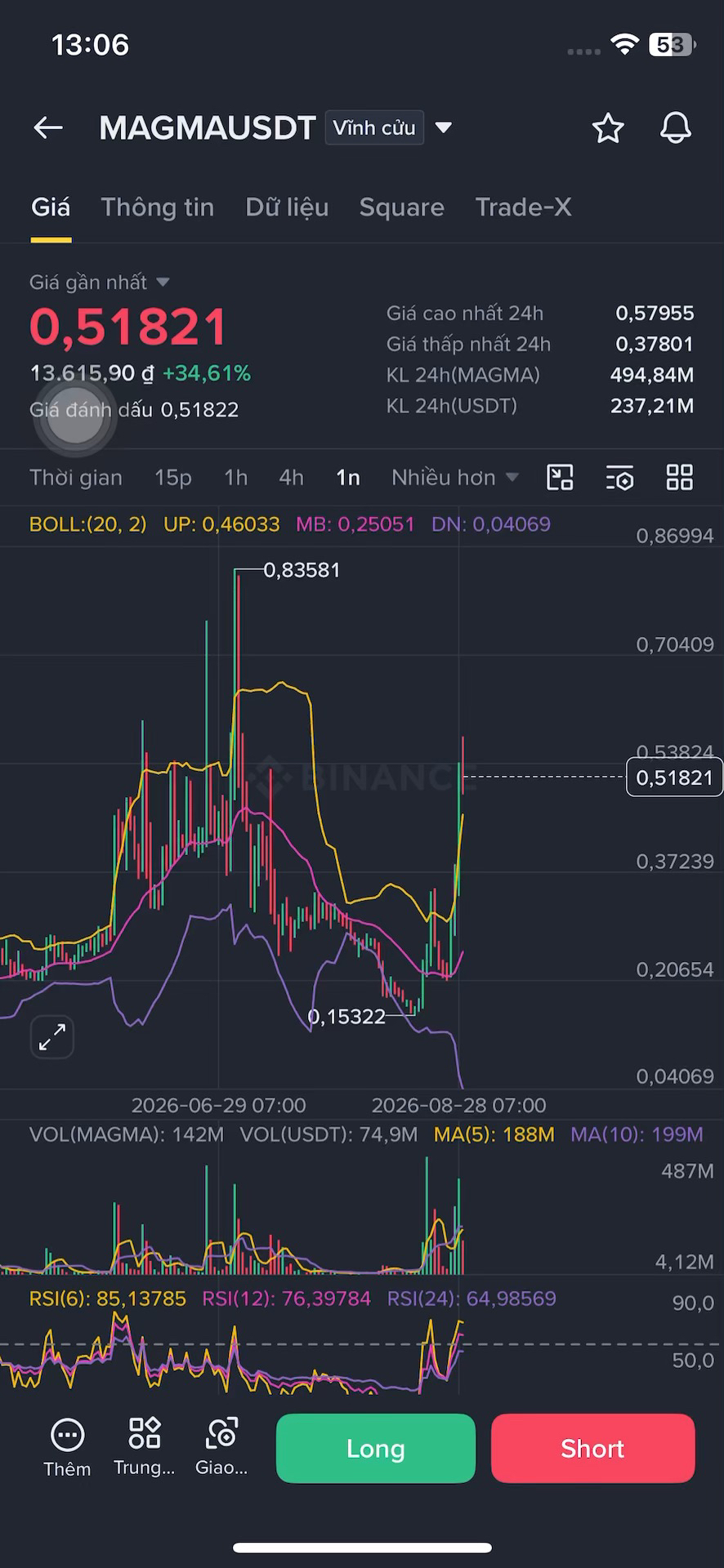The image size is (724, 1568).
Task: Tap the VND price 13.615,90 ₫
Action: [92, 373]
